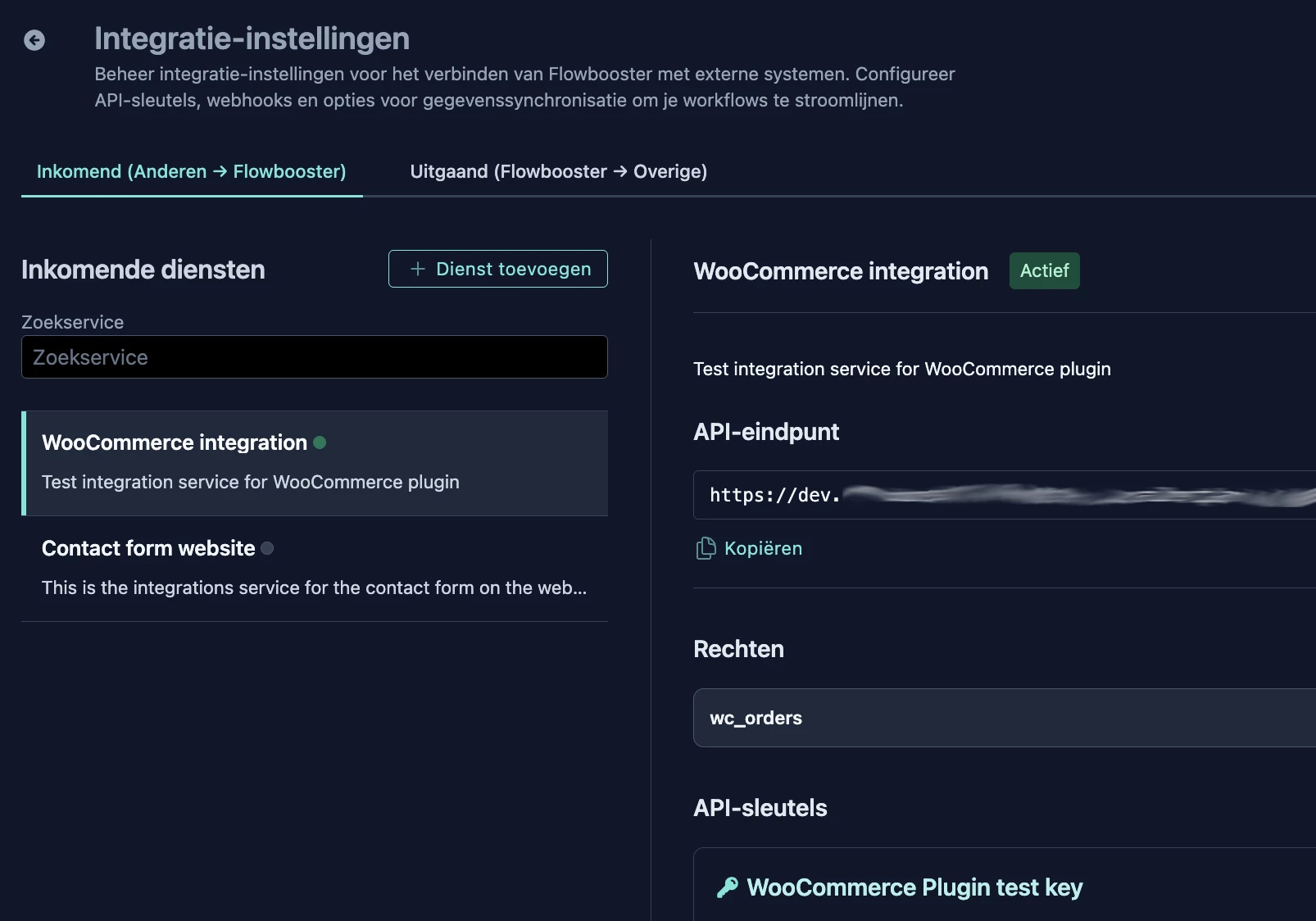Click grey status dot of Contact form website
Screen dimensions: 1316x921
click(x=267, y=548)
